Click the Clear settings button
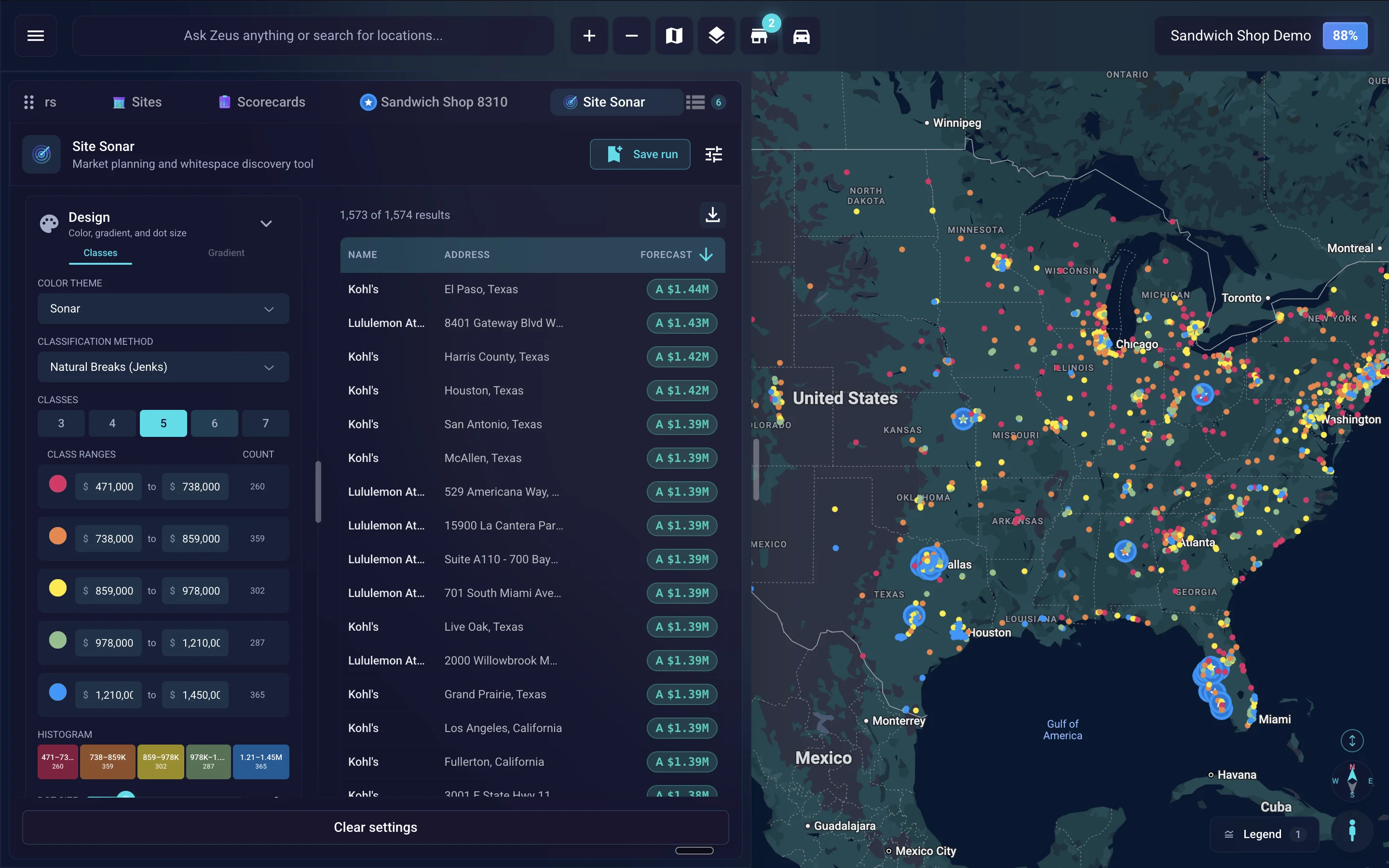 [x=375, y=827]
